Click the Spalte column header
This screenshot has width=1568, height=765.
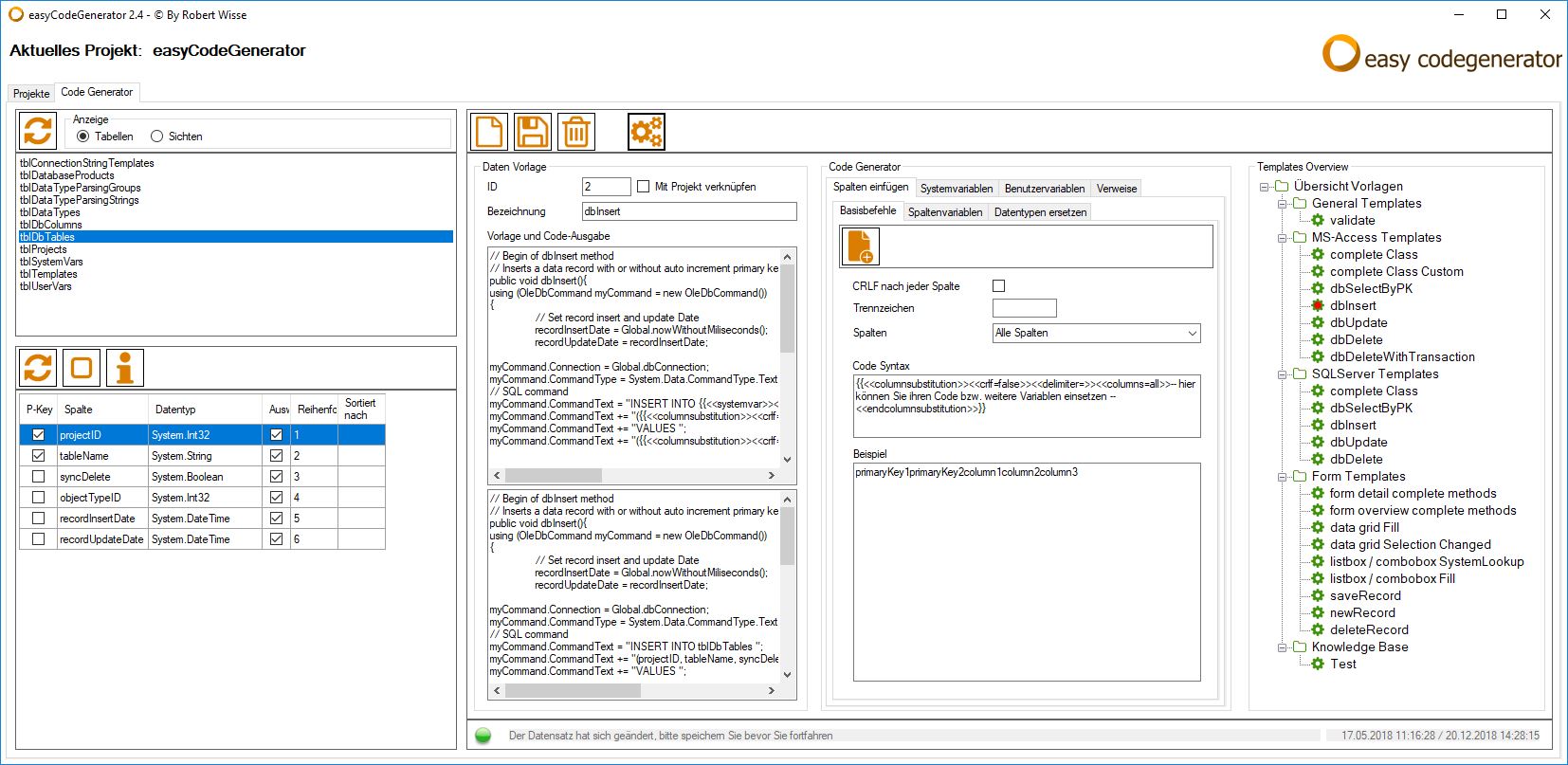[x=103, y=410]
